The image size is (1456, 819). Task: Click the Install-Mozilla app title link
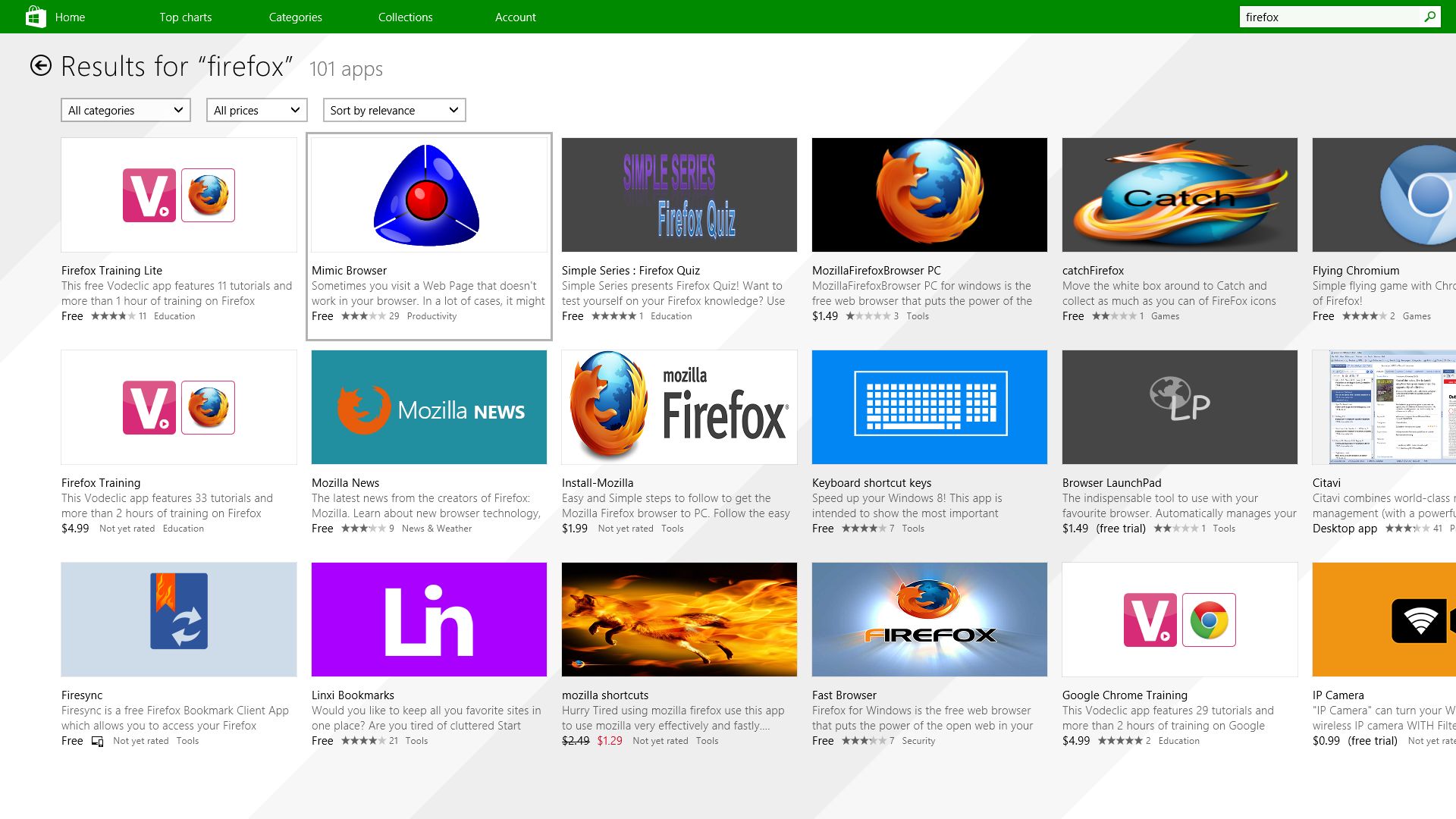[597, 483]
